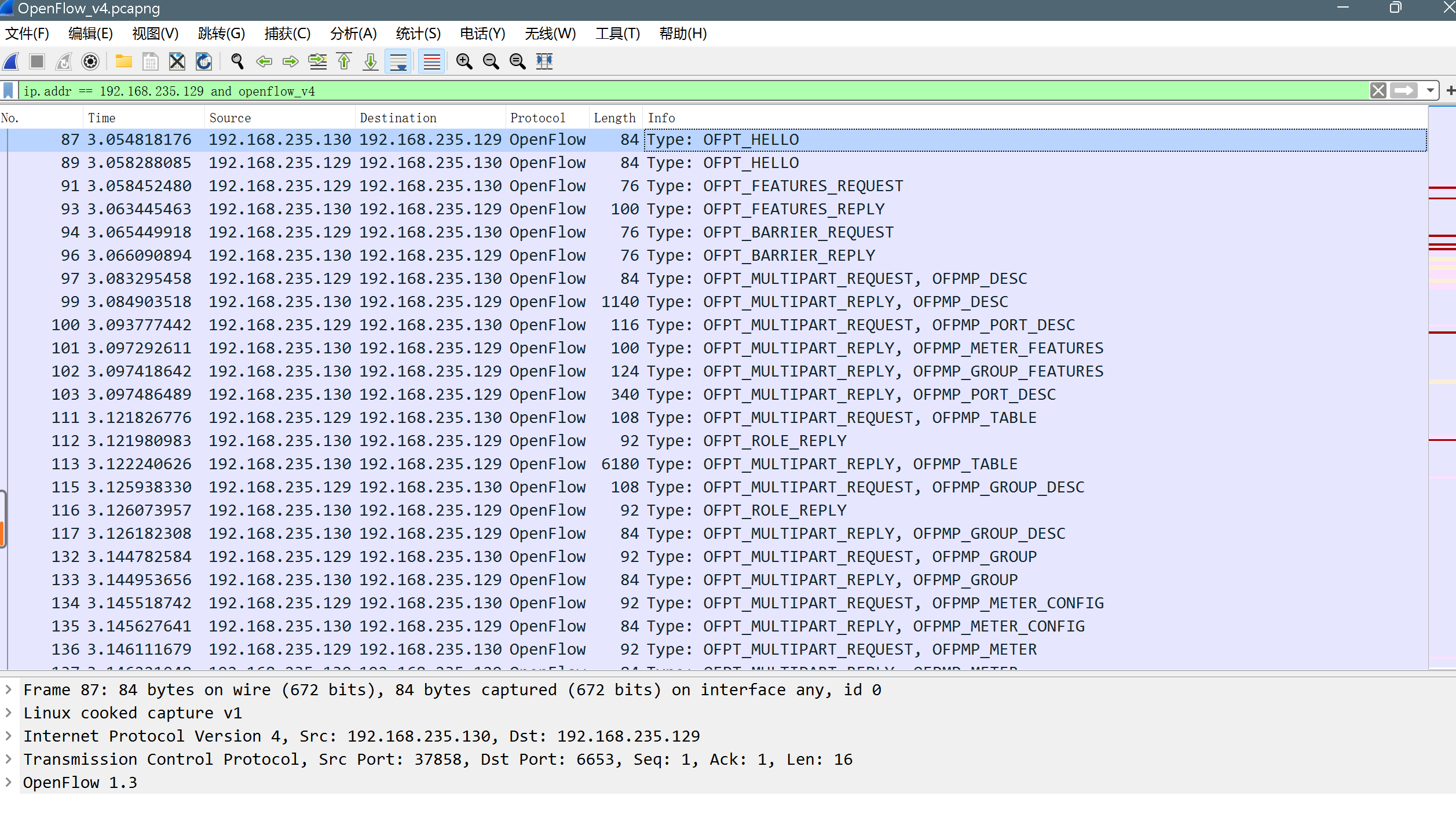Toggle auto-scroll during live capture

tap(398, 61)
